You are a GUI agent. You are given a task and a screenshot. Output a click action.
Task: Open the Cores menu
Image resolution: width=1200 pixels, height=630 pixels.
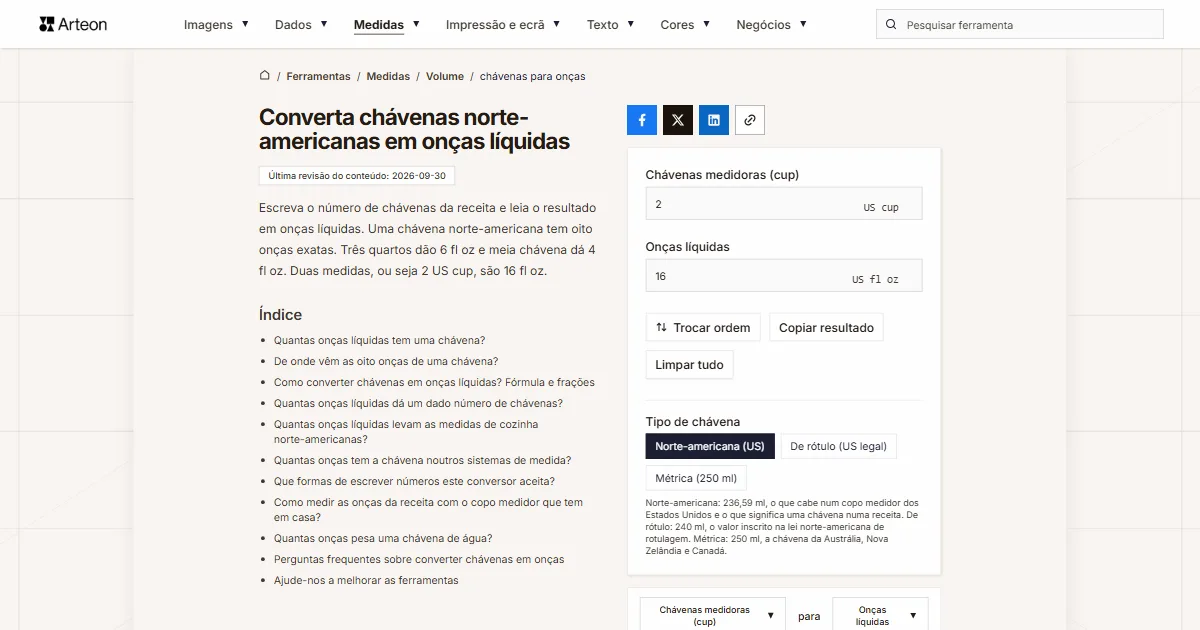pyautogui.click(x=686, y=25)
